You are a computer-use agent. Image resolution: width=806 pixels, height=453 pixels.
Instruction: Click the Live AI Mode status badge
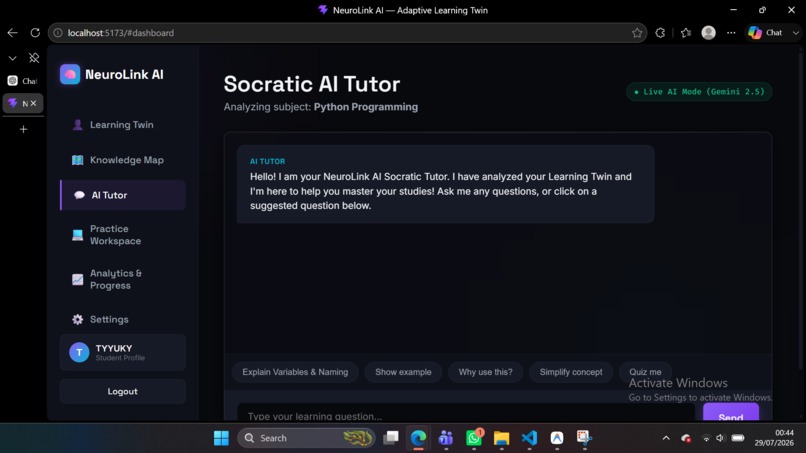tap(699, 92)
